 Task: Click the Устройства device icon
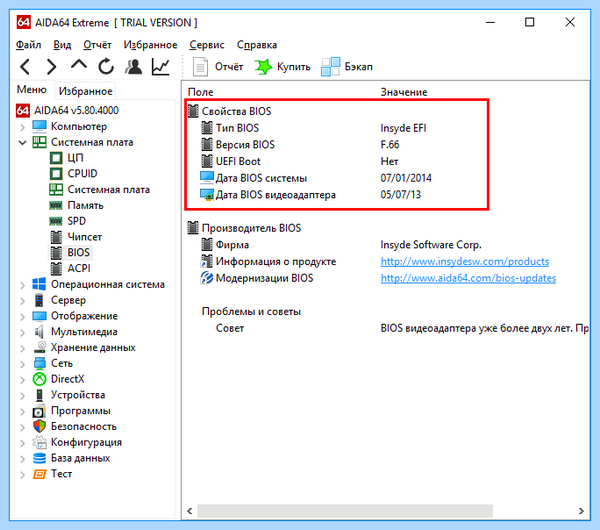pyautogui.click(x=39, y=395)
